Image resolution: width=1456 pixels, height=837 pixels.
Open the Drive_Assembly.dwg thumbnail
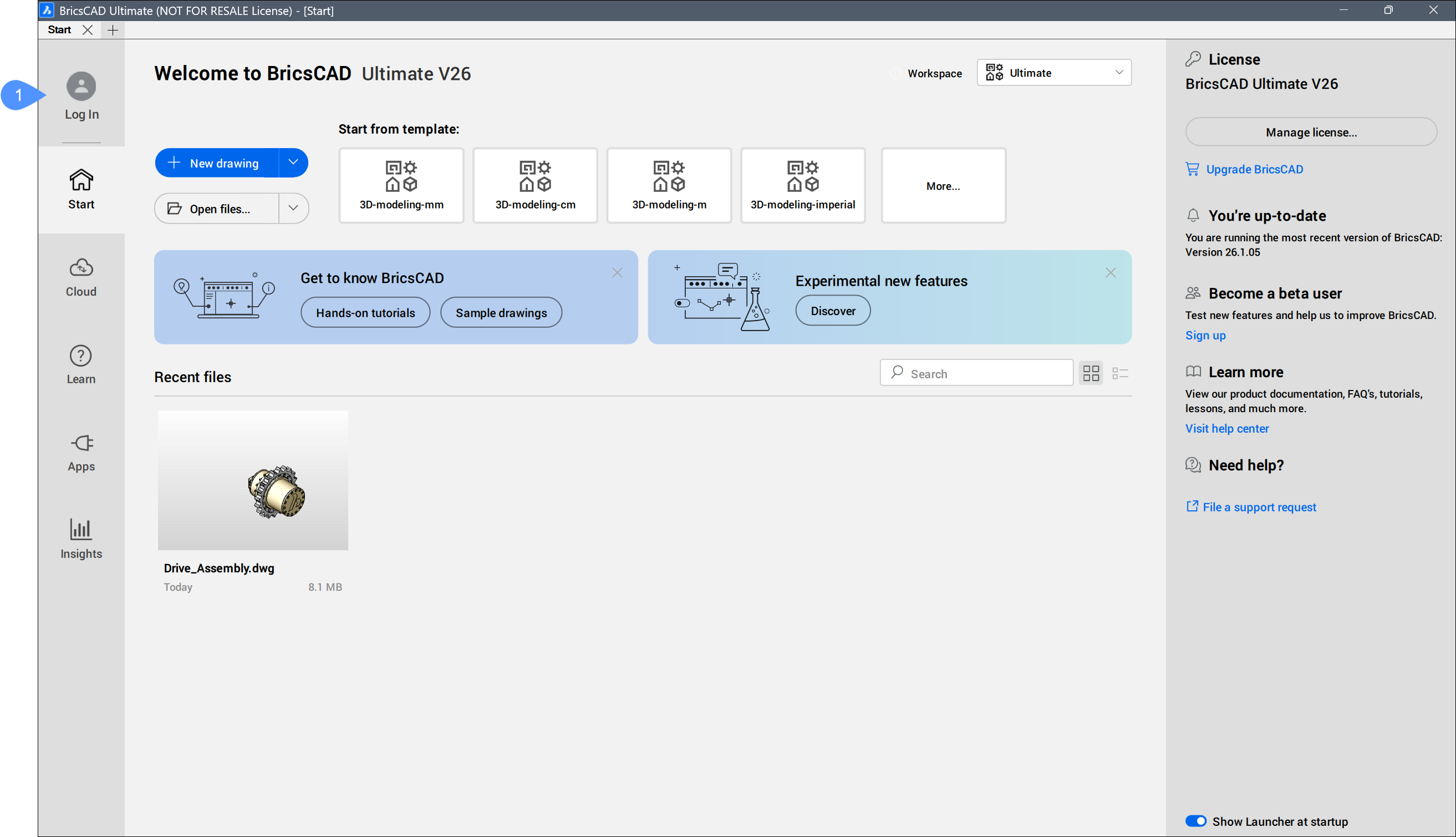[253, 480]
